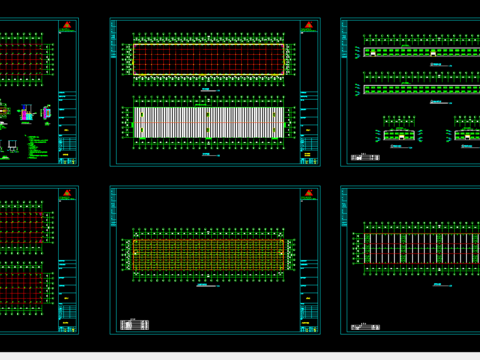This screenshot has height=360, width=480.
Task: Select the red grid plan with yellow border
Action: coord(208,59)
